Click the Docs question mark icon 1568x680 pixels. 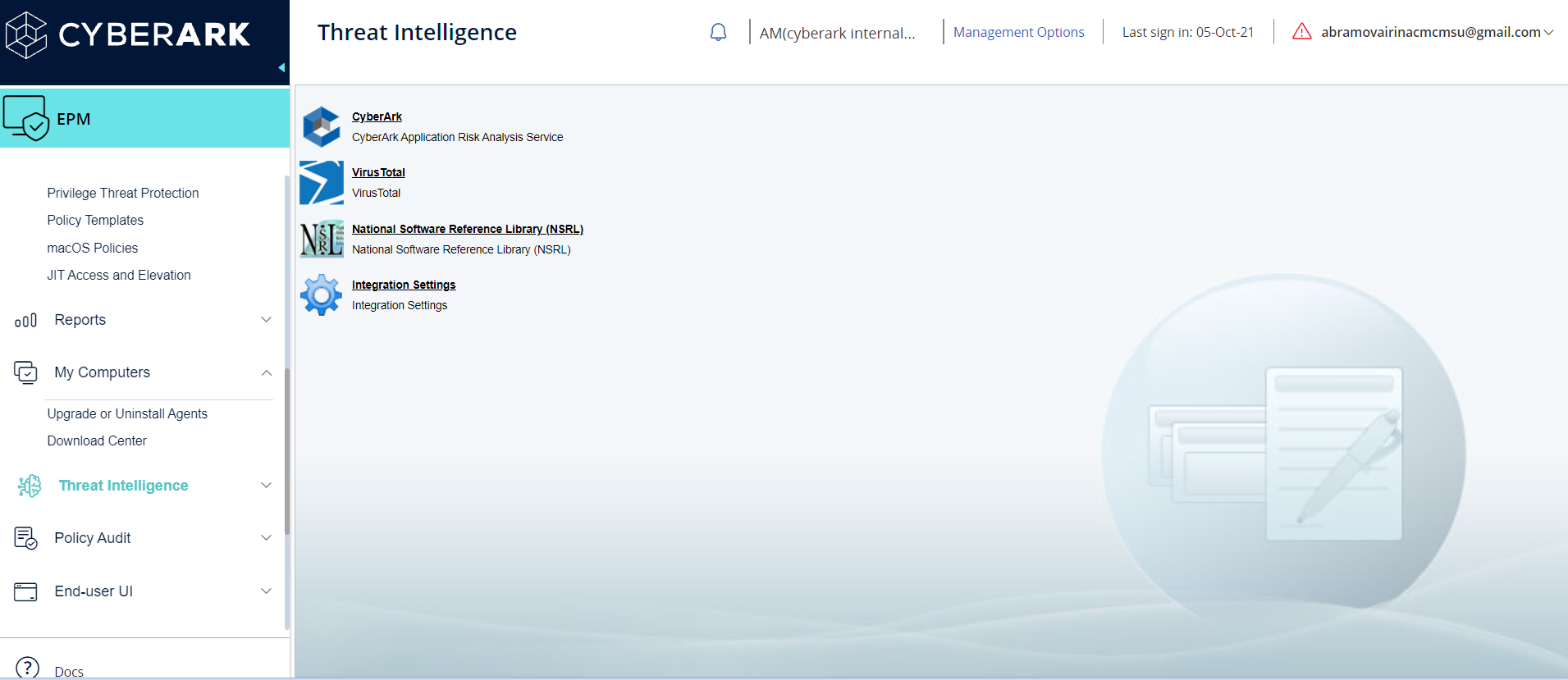point(27,668)
